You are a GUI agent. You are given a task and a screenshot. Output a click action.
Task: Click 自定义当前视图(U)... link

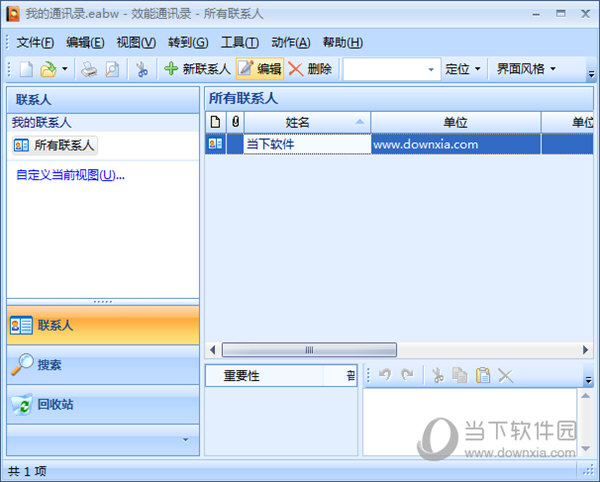coord(70,175)
